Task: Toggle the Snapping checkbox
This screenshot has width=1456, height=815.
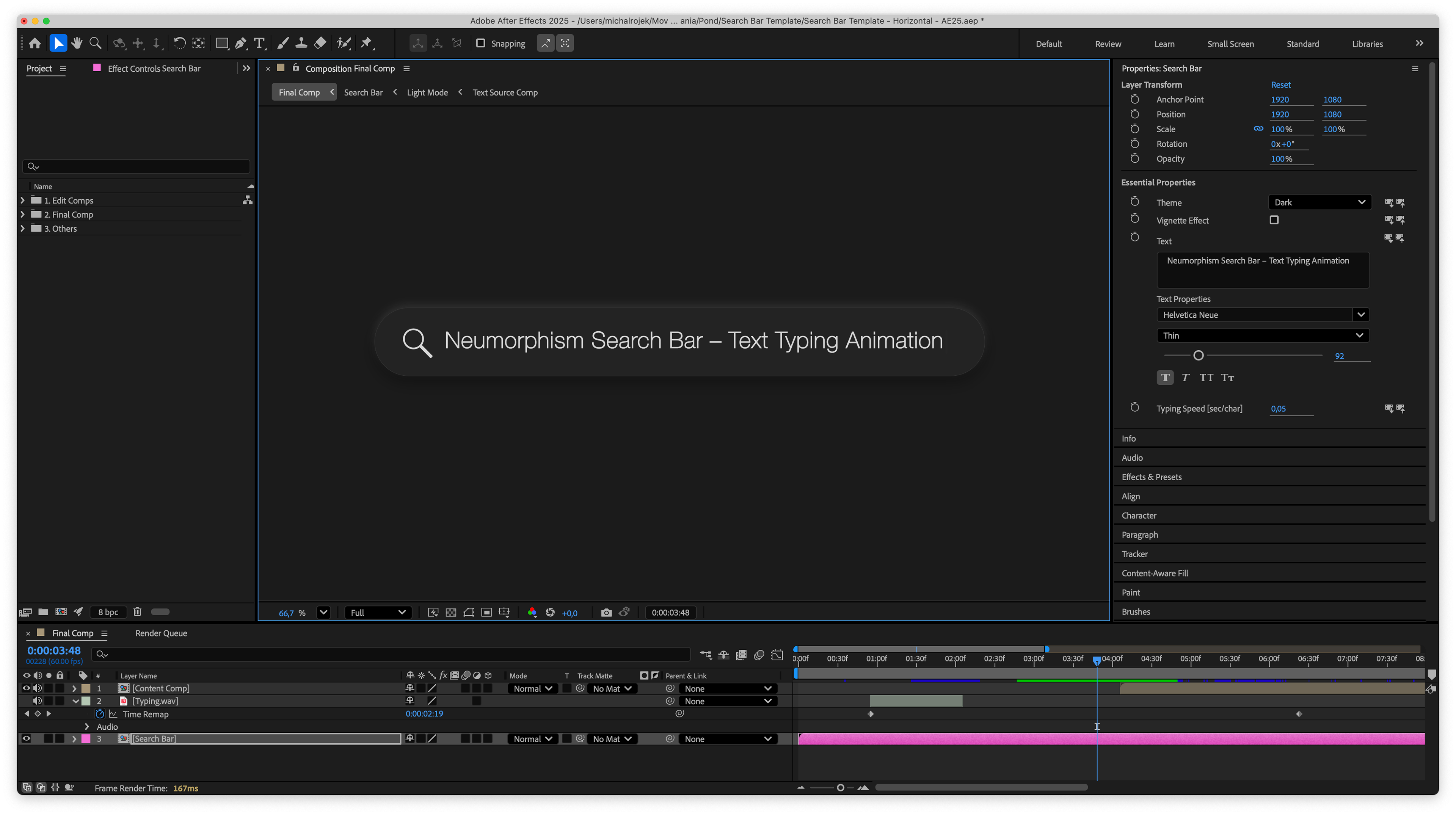Action: tap(481, 44)
